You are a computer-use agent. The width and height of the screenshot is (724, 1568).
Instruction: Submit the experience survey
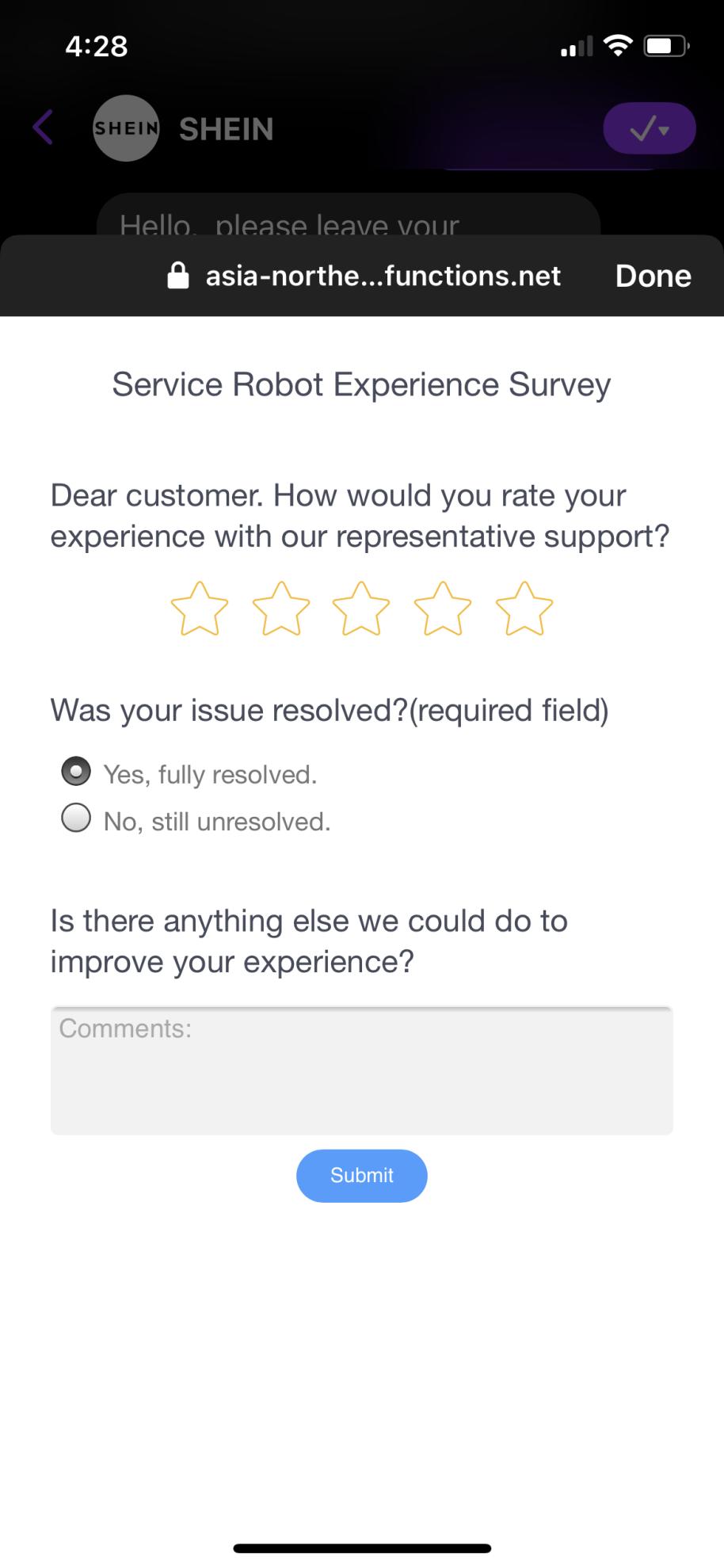click(362, 1176)
